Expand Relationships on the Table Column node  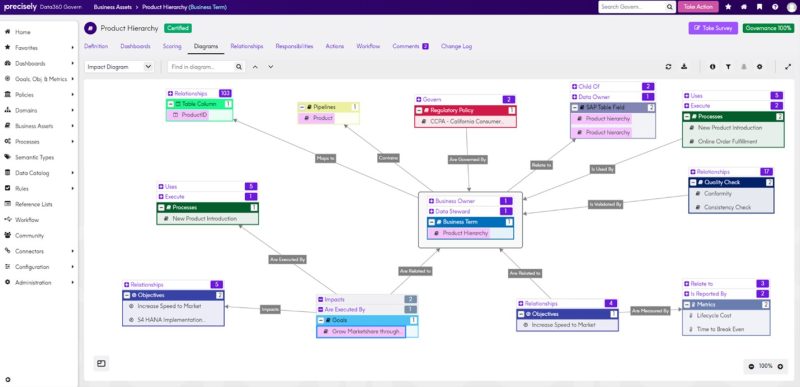[x=170, y=93]
